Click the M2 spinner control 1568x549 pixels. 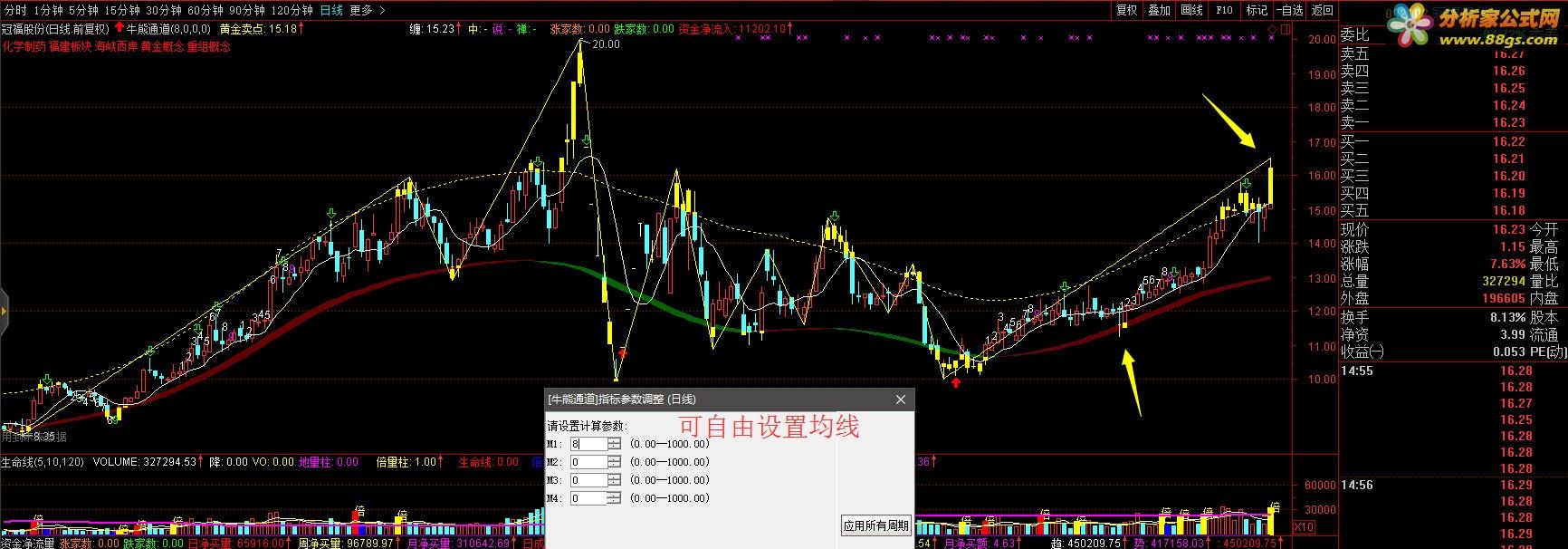pos(614,462)
